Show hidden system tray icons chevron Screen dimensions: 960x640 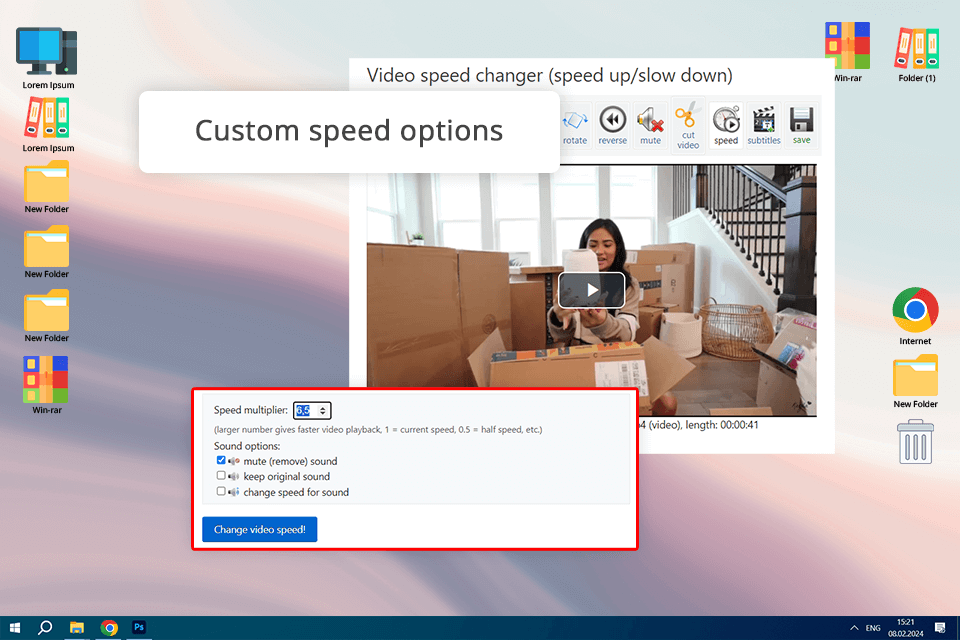[854, 628]
